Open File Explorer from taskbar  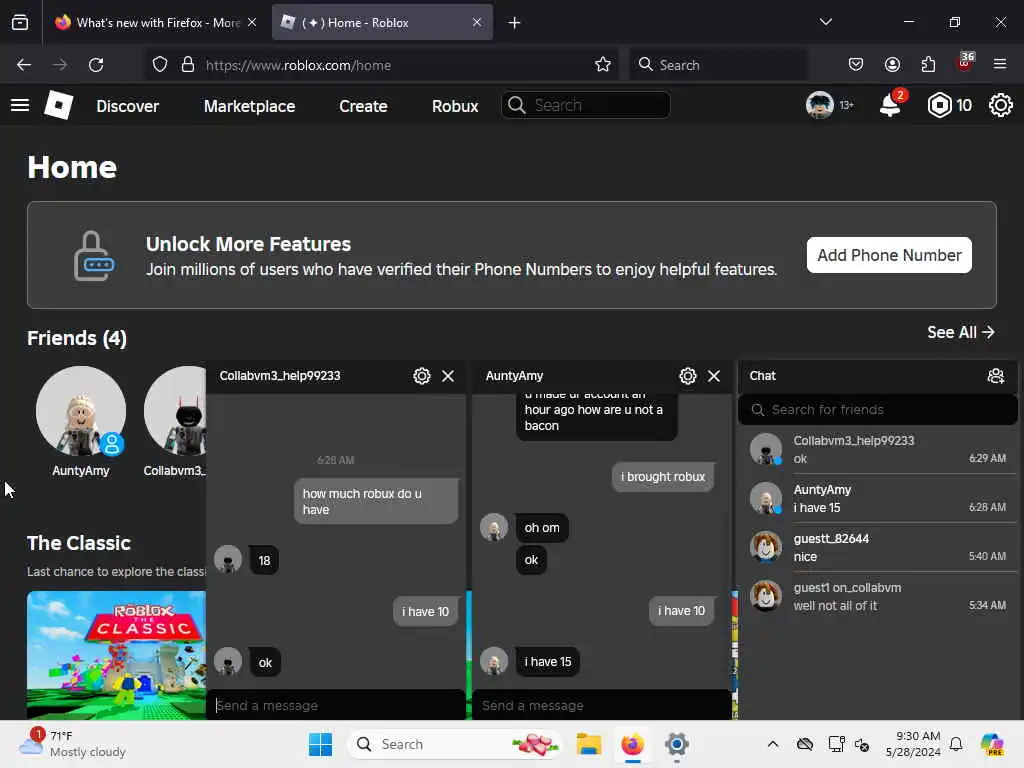pos(588,744)
